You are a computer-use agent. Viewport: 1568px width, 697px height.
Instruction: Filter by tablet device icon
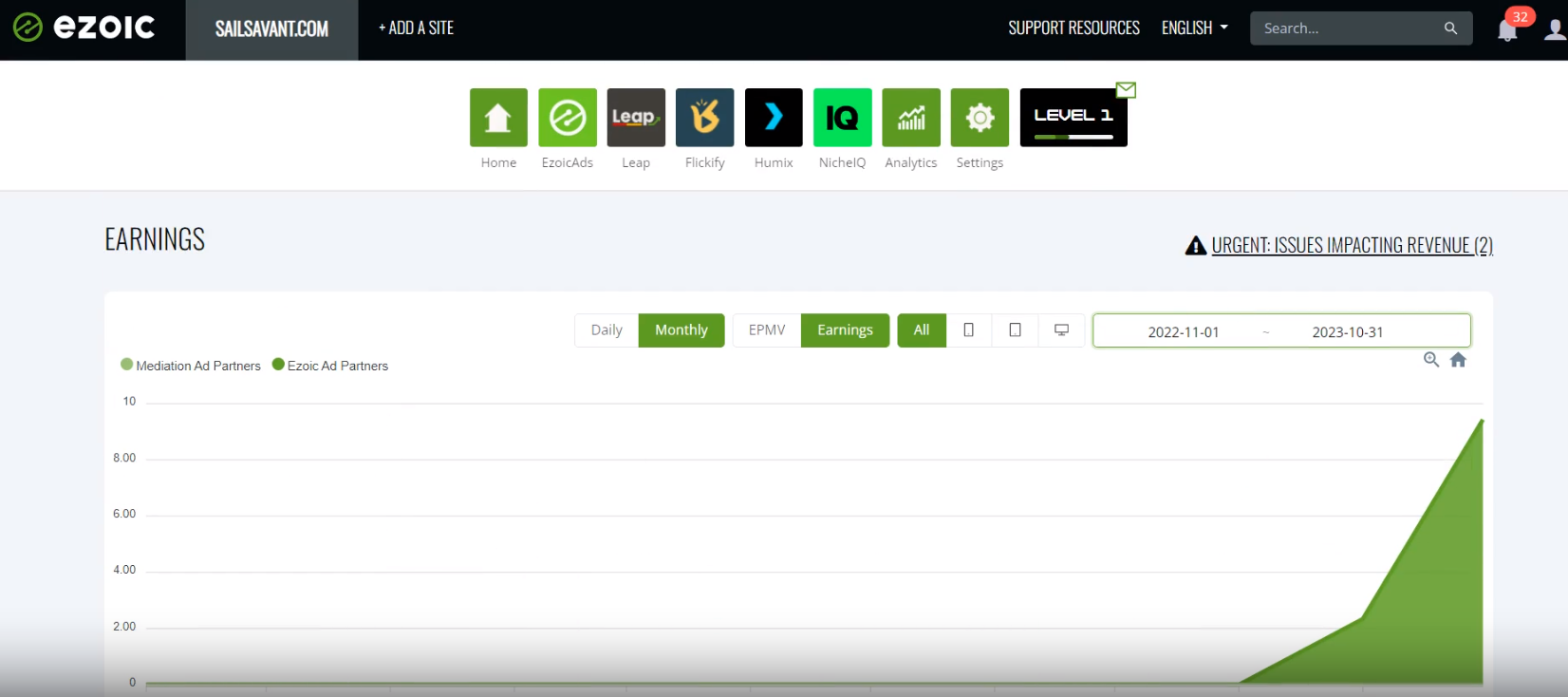[1015, 330]
